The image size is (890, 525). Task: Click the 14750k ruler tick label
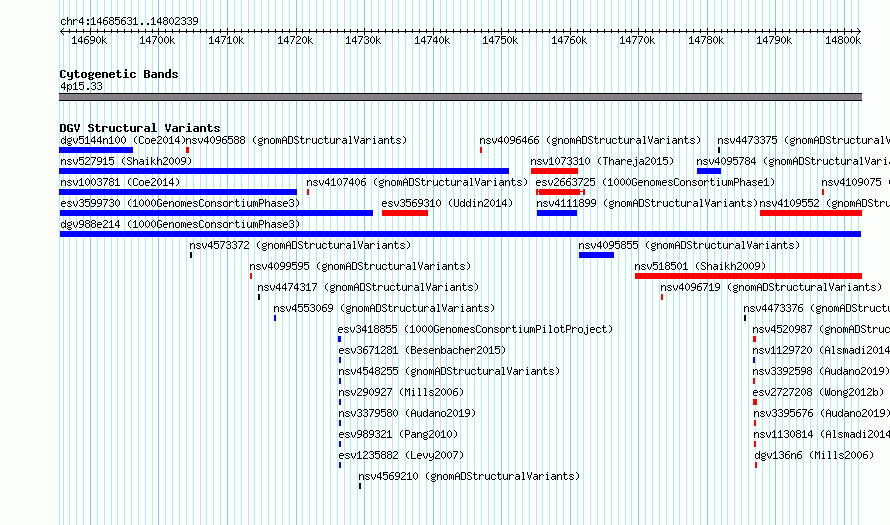click(x=500, y=41)
